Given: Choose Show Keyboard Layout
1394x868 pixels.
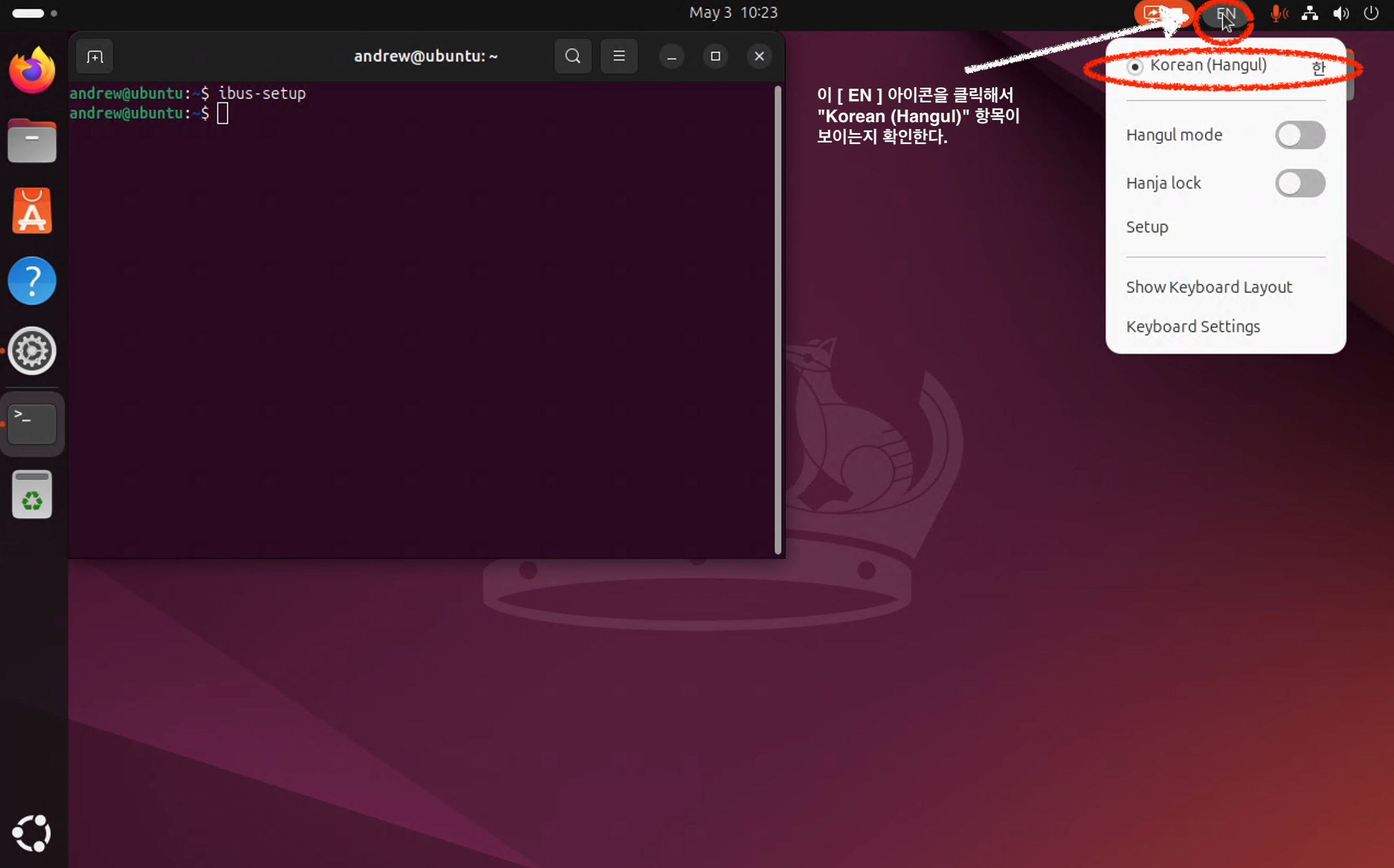Looking at the screenshot, I should click(1209, 287).
